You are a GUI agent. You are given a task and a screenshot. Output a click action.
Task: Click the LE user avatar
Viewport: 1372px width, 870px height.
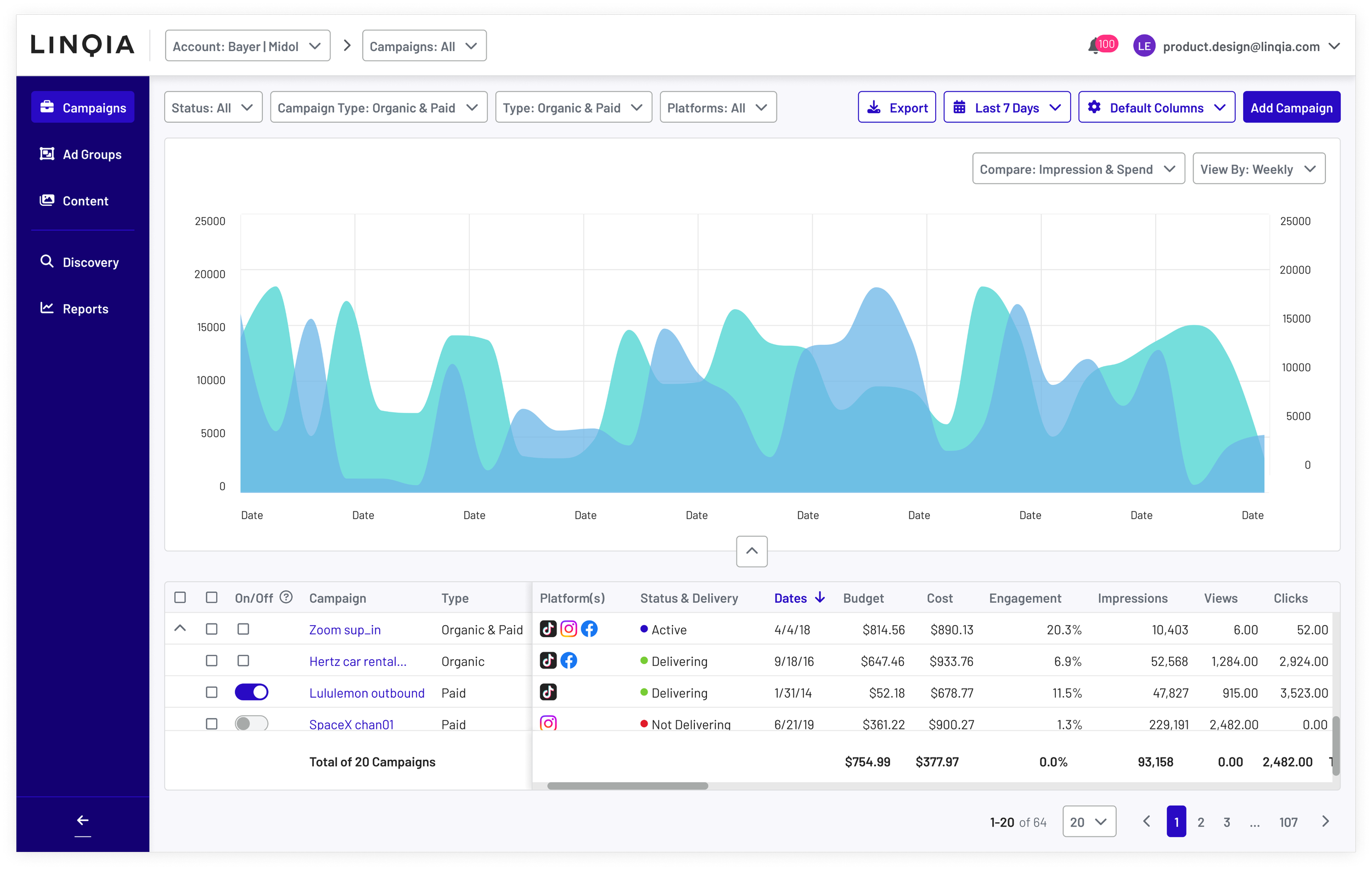[1144, 46]
